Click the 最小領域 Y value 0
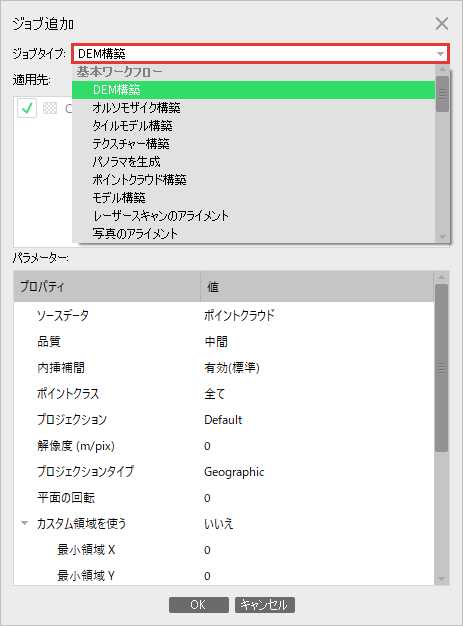This screenshot has height=626, width=463. pyautogui.click(x=207, y=576)
